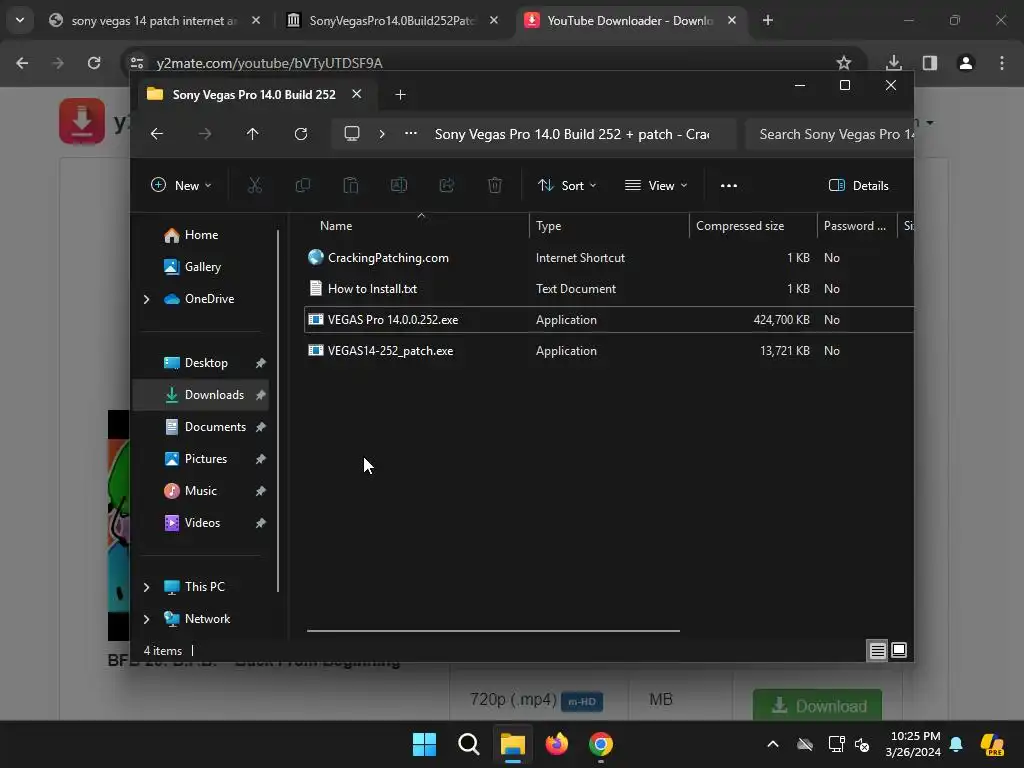Click breadcrumb chevron after PC icon
Viewport: 1024px width, 768px height.
click(382, 134)
